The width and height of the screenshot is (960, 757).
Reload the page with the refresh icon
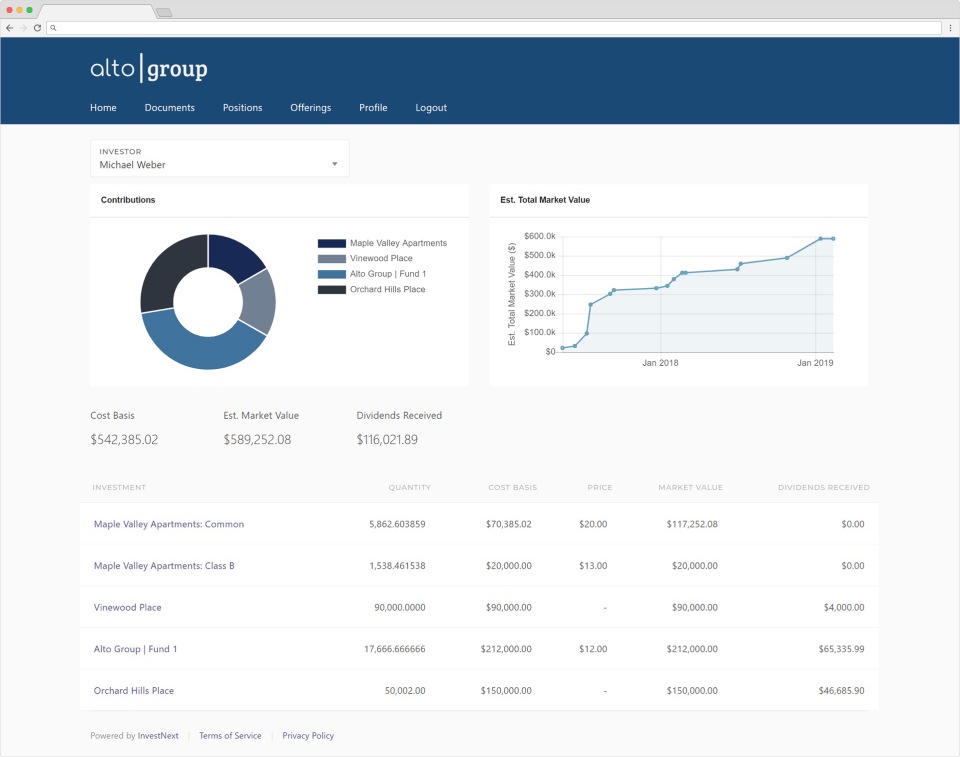click(37, 28)
